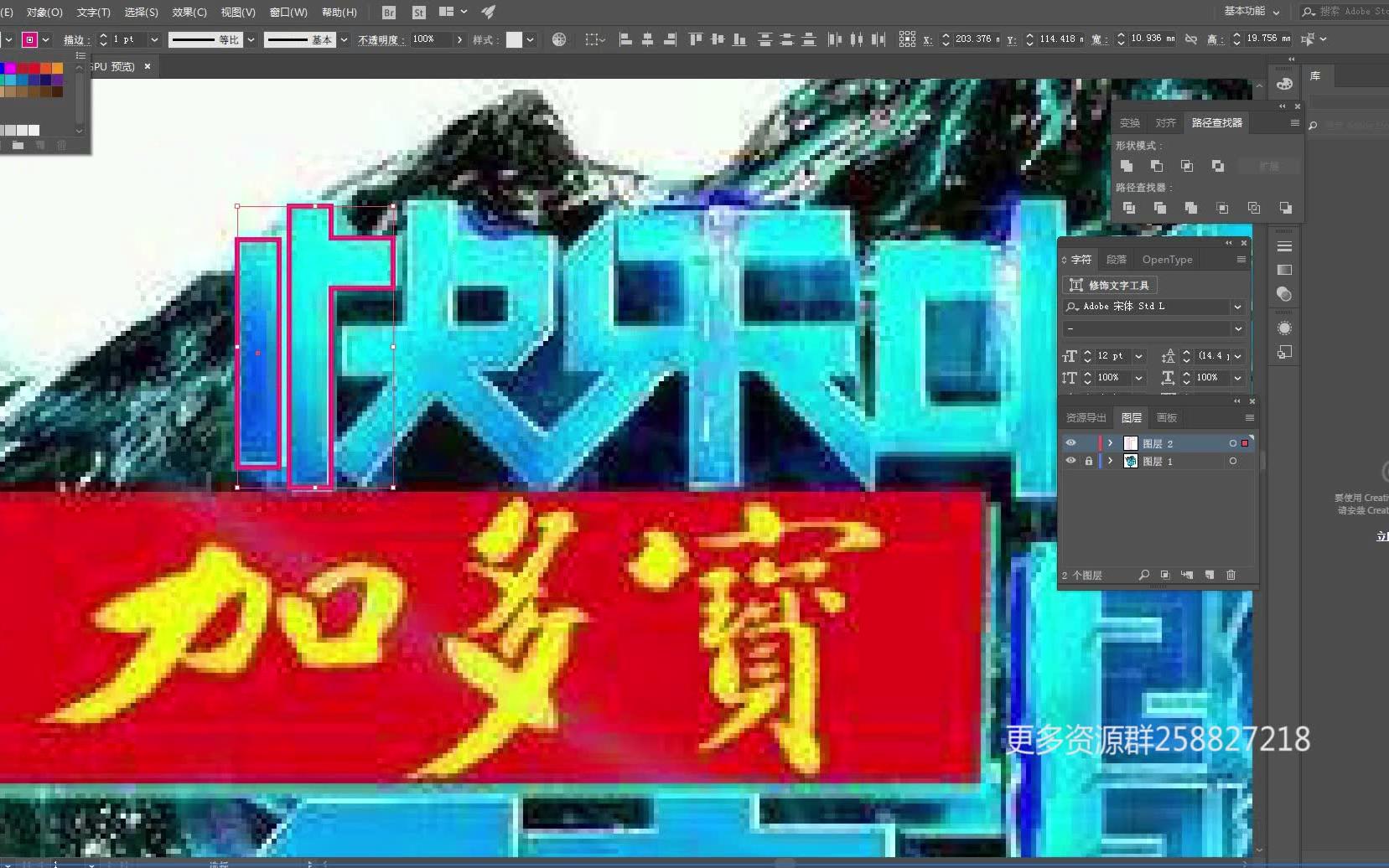Open 窗口(W) menu

(x=288, y=13)
